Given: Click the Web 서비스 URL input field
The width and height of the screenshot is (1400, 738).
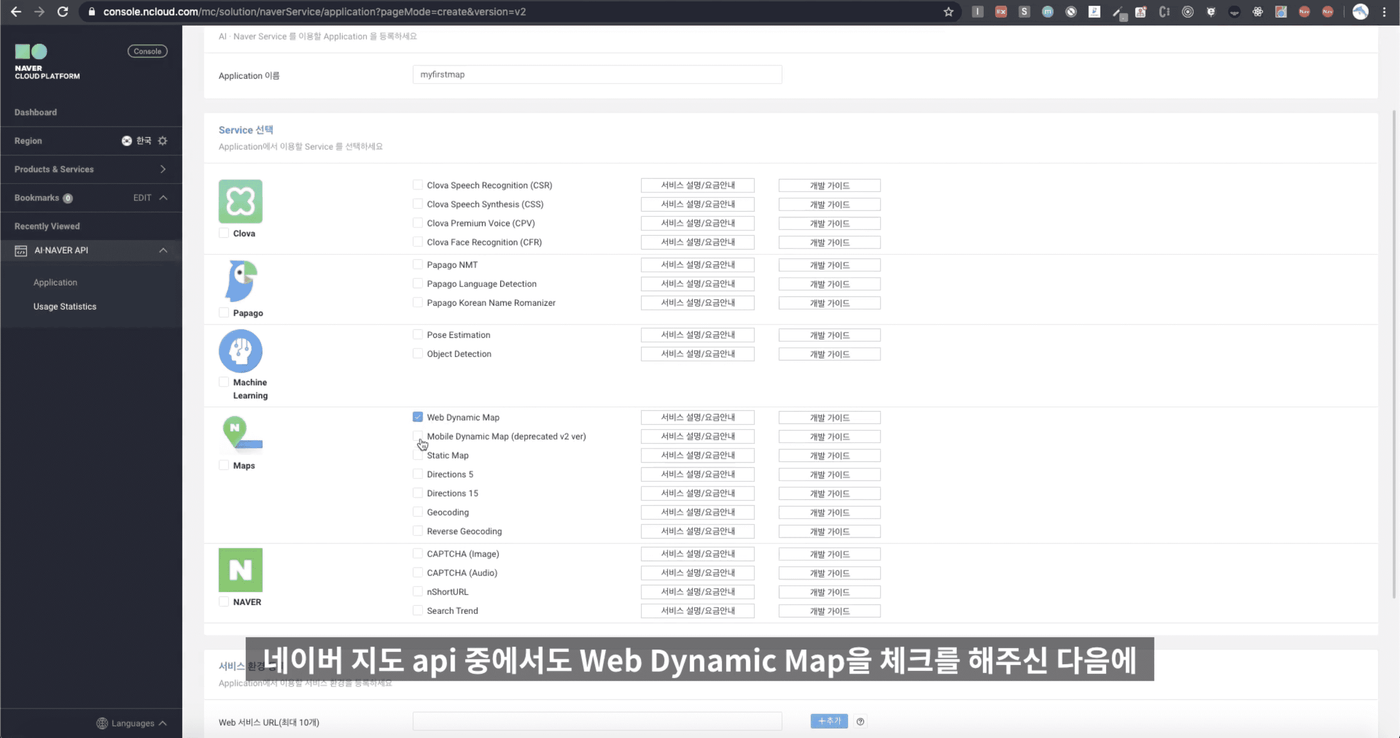Looking at the screenshot, I should [597, 721].
